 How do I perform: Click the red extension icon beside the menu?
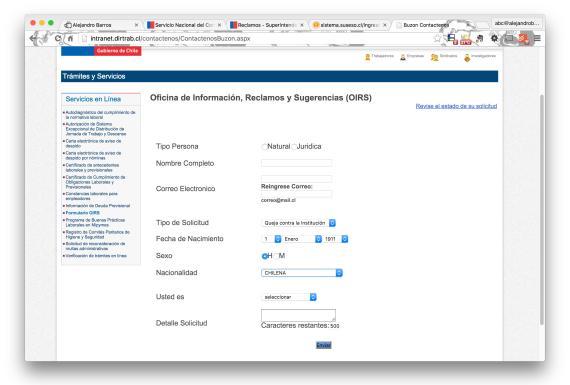(523, 38)
